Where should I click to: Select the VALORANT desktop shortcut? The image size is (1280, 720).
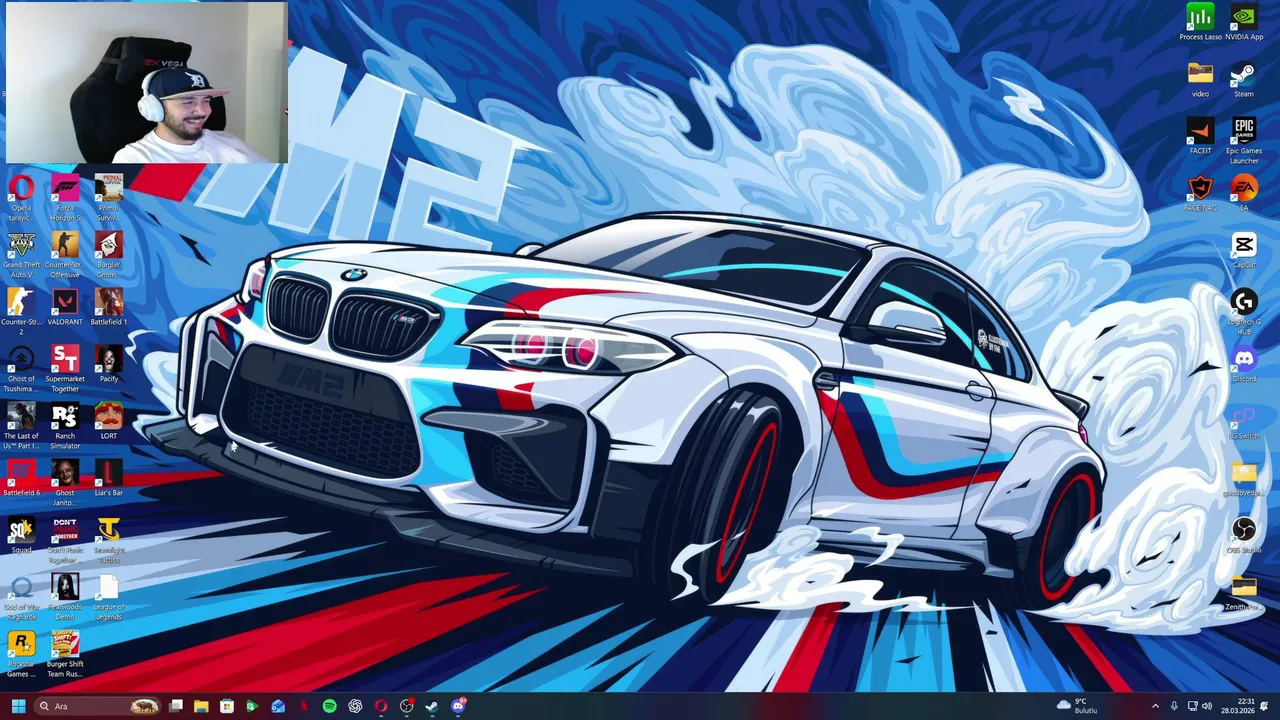point(65,307)
